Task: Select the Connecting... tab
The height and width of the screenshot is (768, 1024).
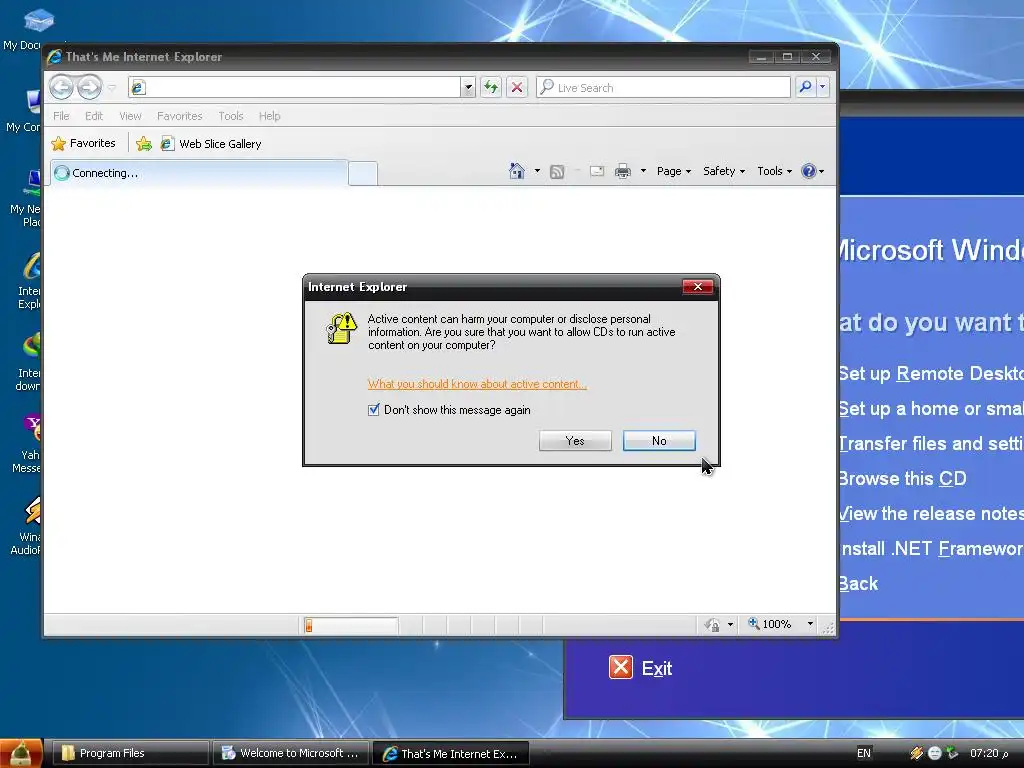Action: 199,173
